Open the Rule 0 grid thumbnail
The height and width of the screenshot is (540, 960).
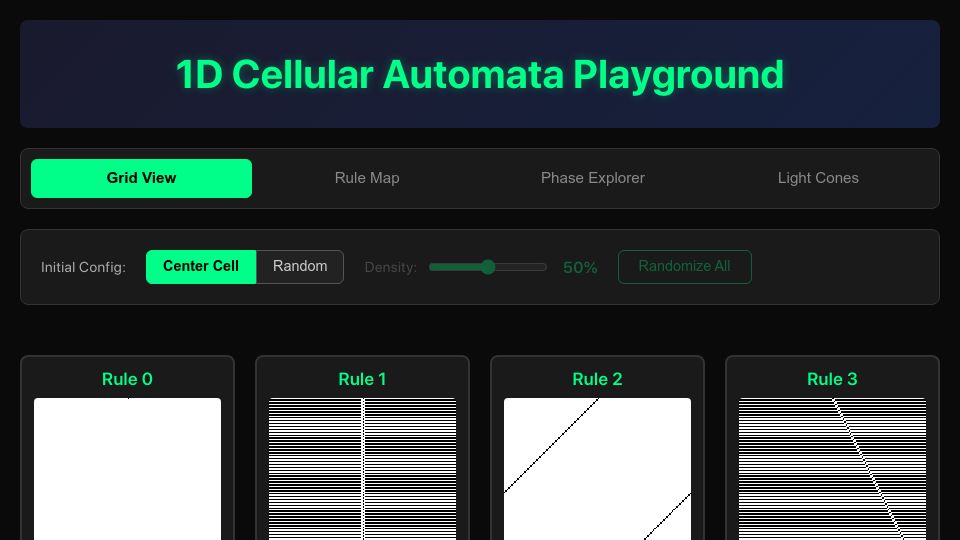(x=127, y=469)
